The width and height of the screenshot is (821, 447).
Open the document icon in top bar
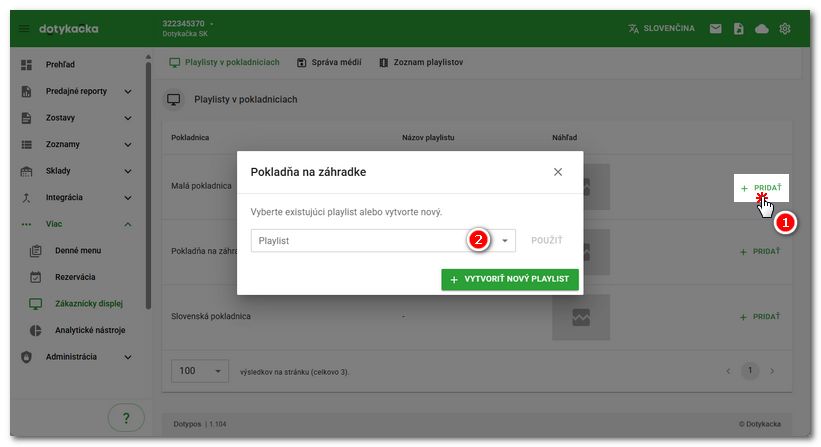(x=738, y=29)
